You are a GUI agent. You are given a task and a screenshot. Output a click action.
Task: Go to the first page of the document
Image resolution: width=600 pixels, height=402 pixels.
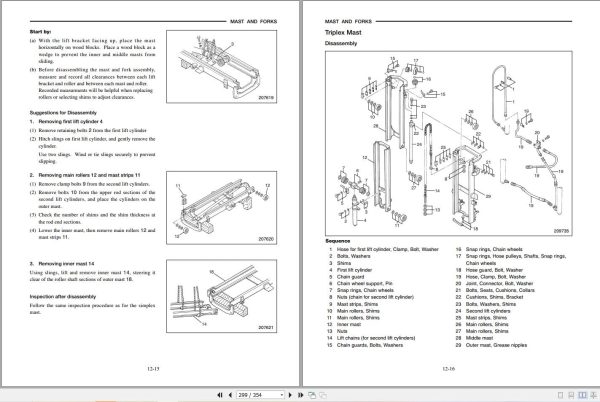220,395
